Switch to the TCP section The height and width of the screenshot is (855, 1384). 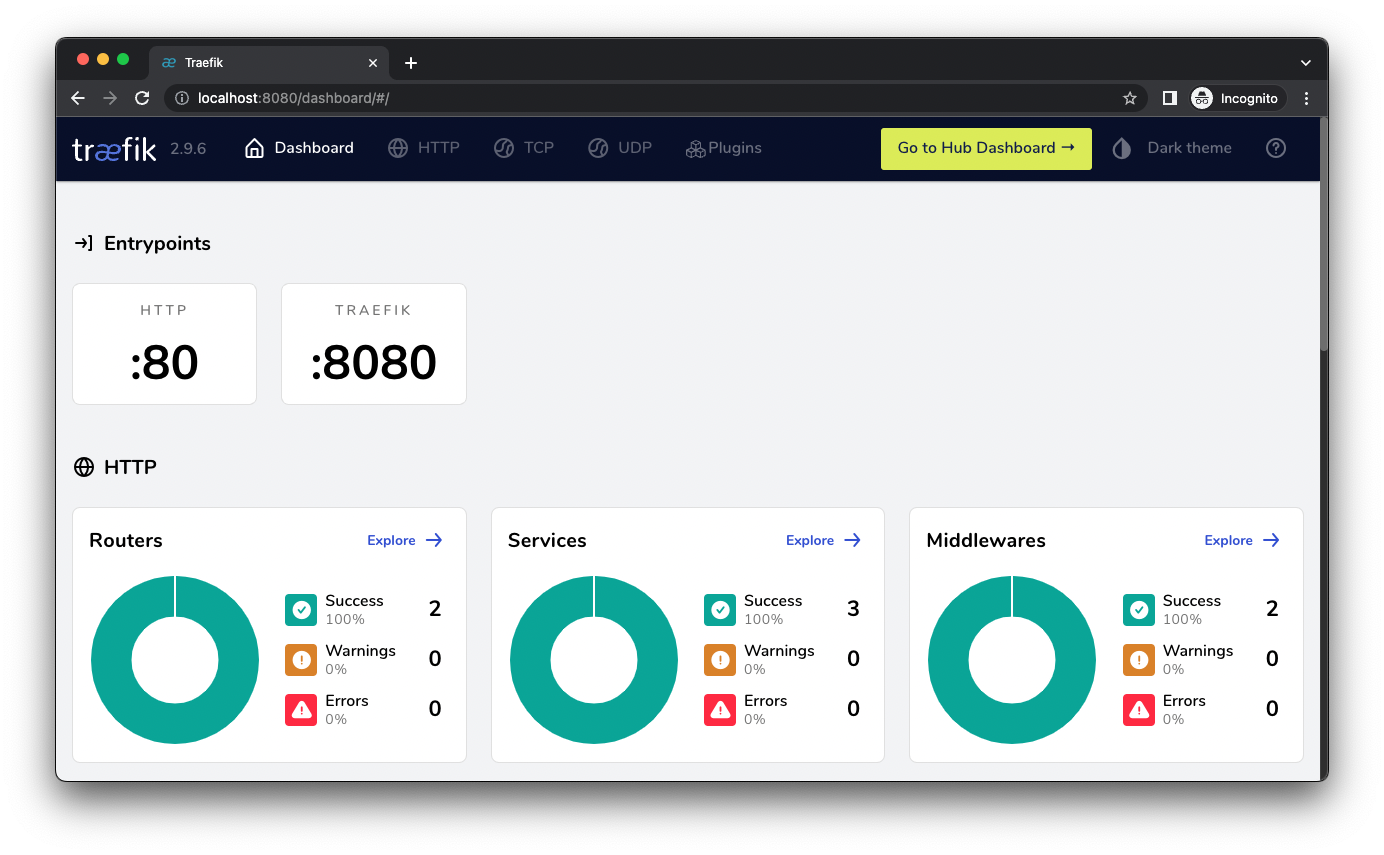click(x=524, y=148)
